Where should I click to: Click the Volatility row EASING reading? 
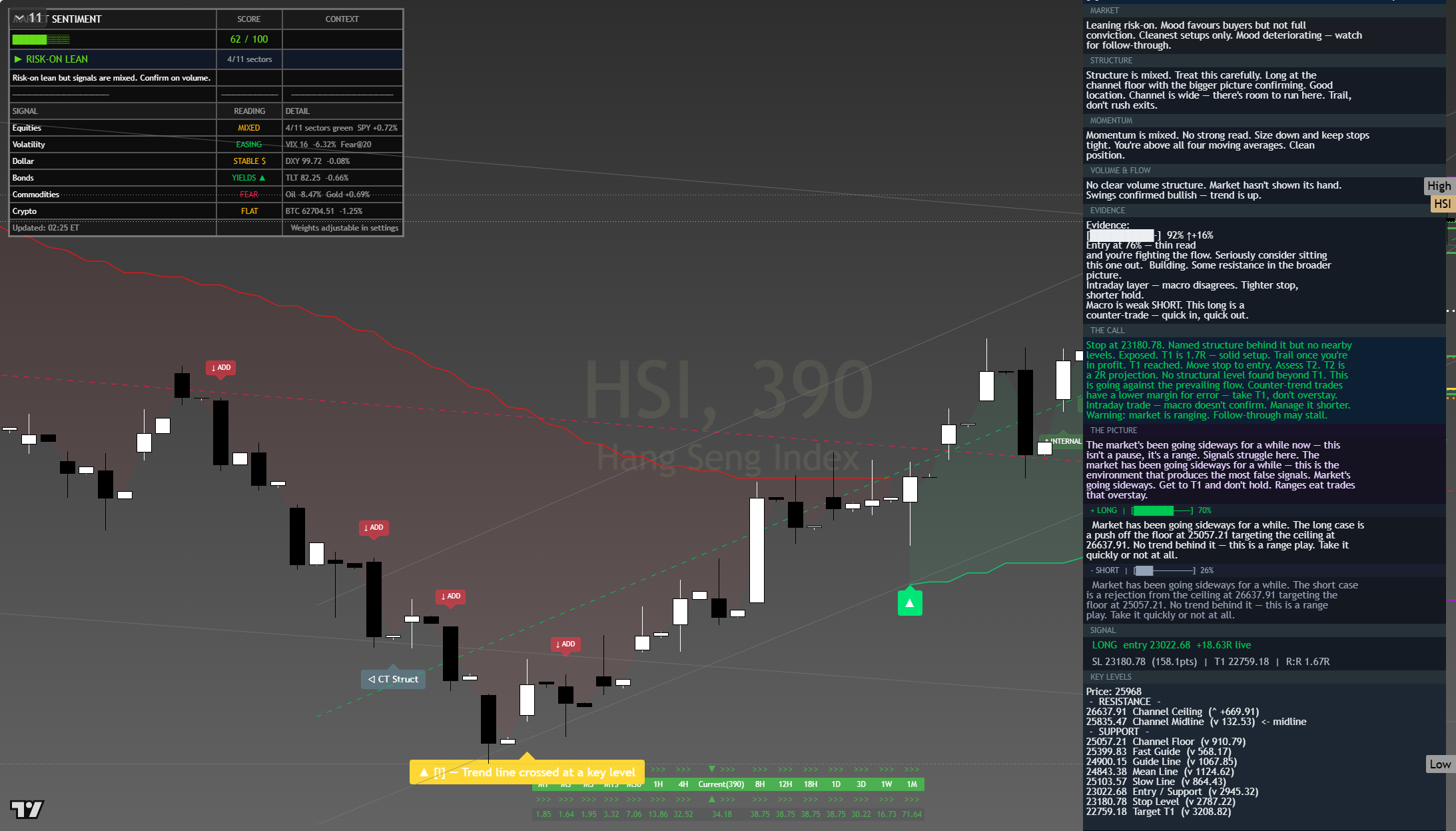coord(249,145)
